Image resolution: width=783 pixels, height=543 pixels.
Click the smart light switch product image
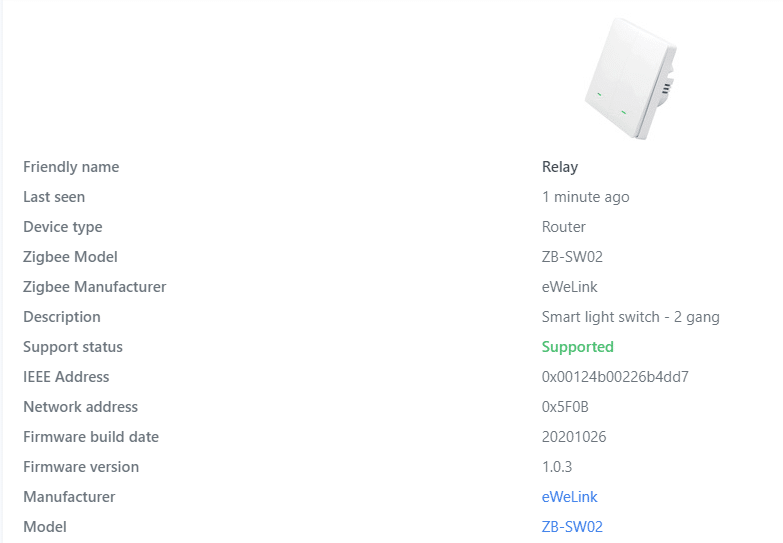tap(631, 79)
